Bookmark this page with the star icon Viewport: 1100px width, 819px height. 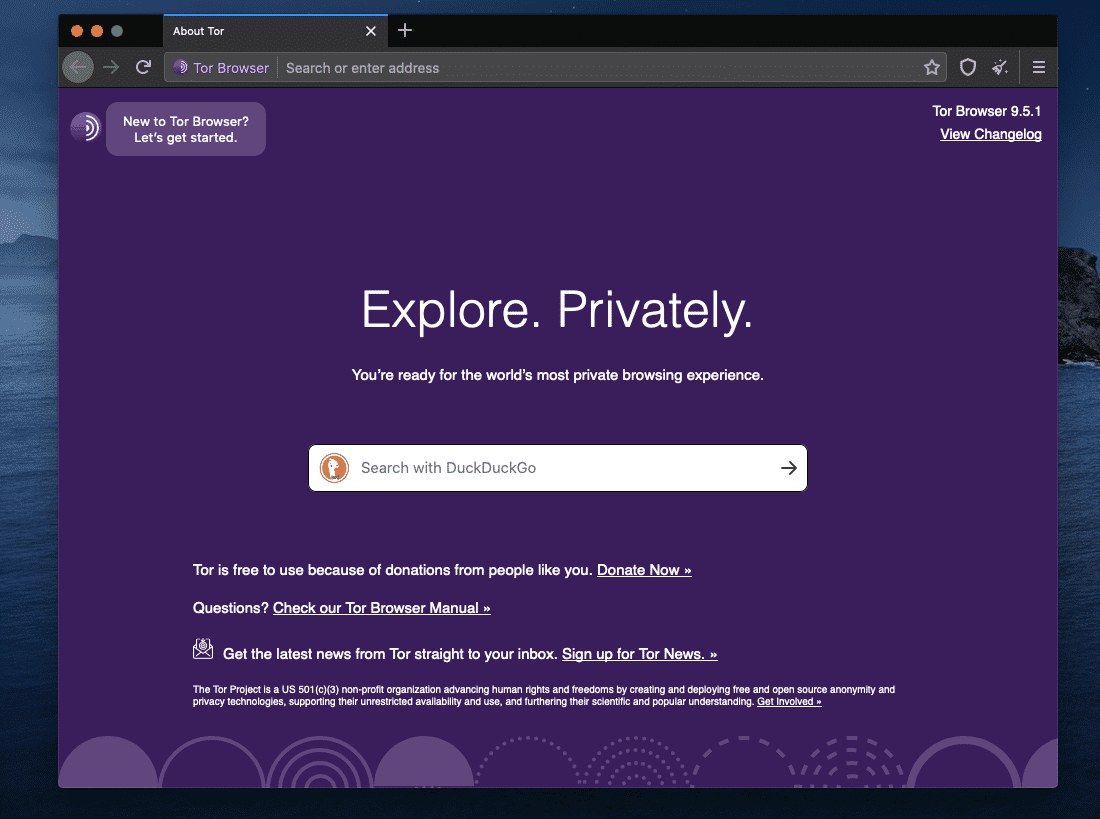(x=932, y=68)
